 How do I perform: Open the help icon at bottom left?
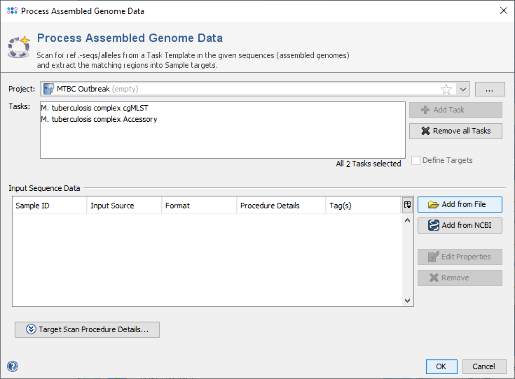(x=13, y=367)
